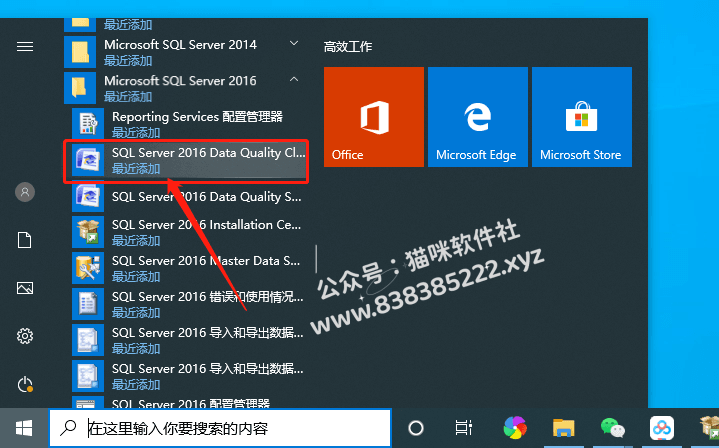This screenshot has width=719, height=448.
Task: Click the Microsoft SQL Server 2016 folder icon
Action: 80,88
